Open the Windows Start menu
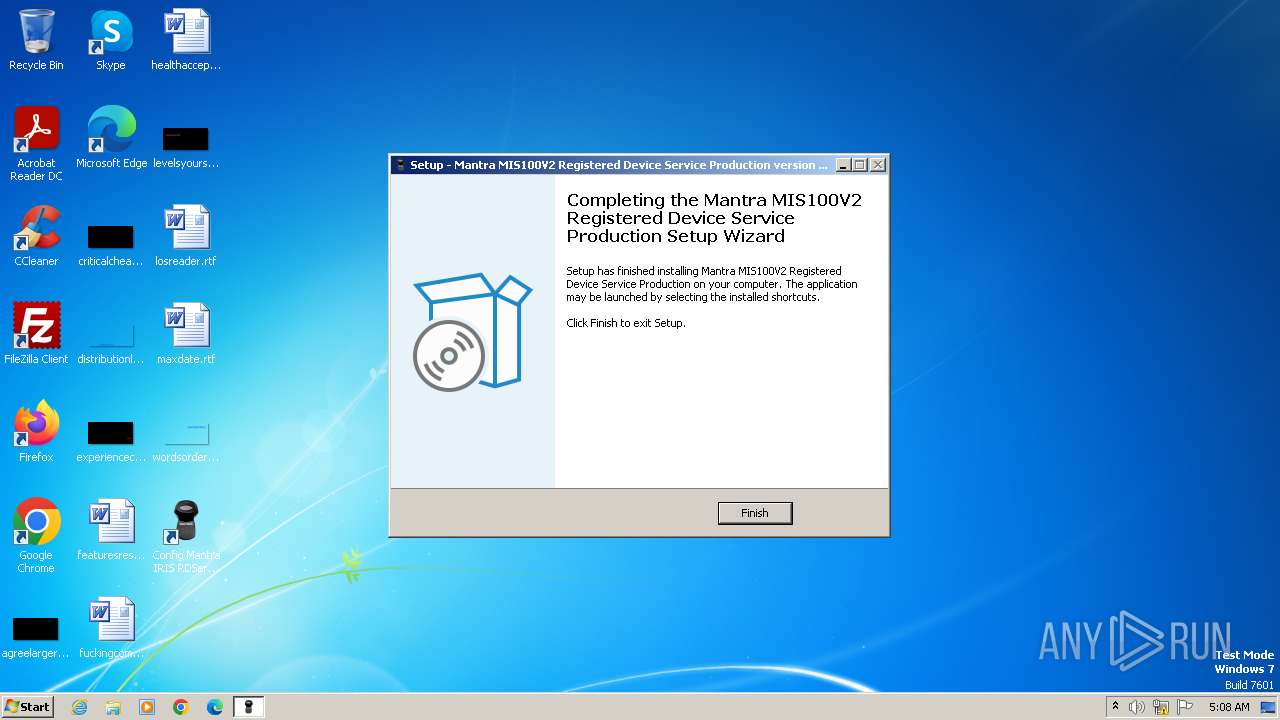This screenshot has height=720, width=1280. click(28, 706)
